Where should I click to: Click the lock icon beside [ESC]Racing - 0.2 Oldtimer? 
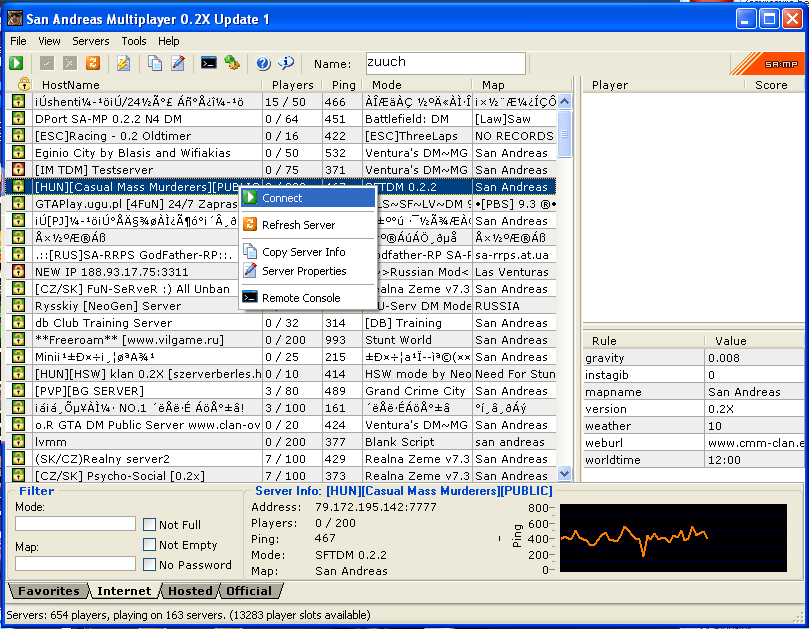pos(19,136)
